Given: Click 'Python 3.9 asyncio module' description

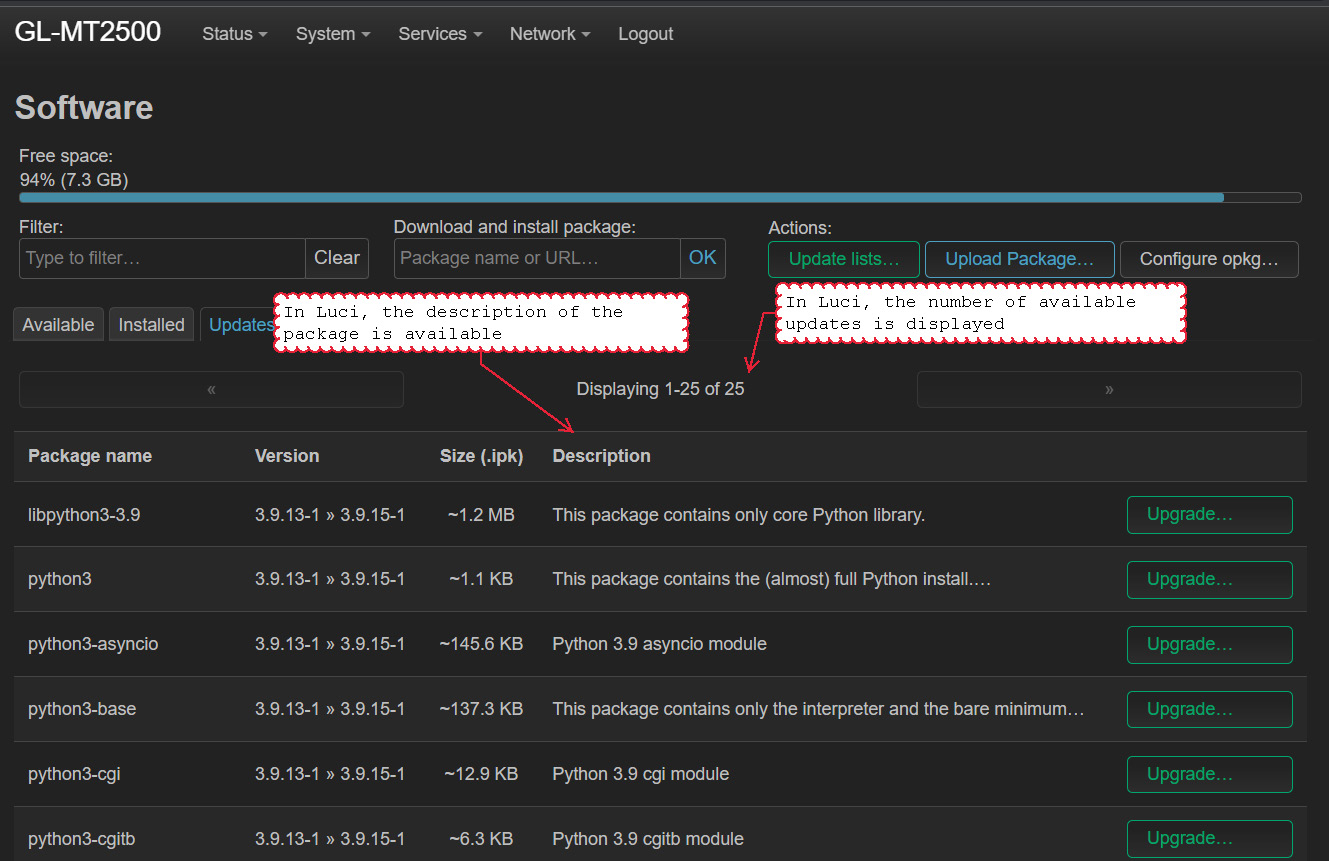Looking at the screenshot, I should click(659, 644).
